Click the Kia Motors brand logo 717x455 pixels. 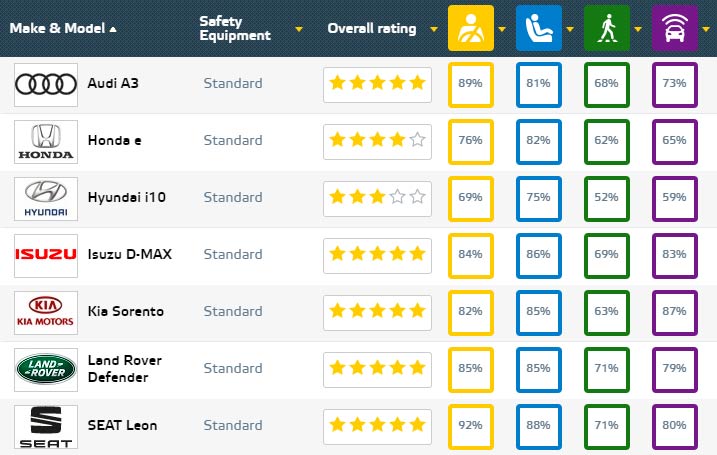[46, 312]
